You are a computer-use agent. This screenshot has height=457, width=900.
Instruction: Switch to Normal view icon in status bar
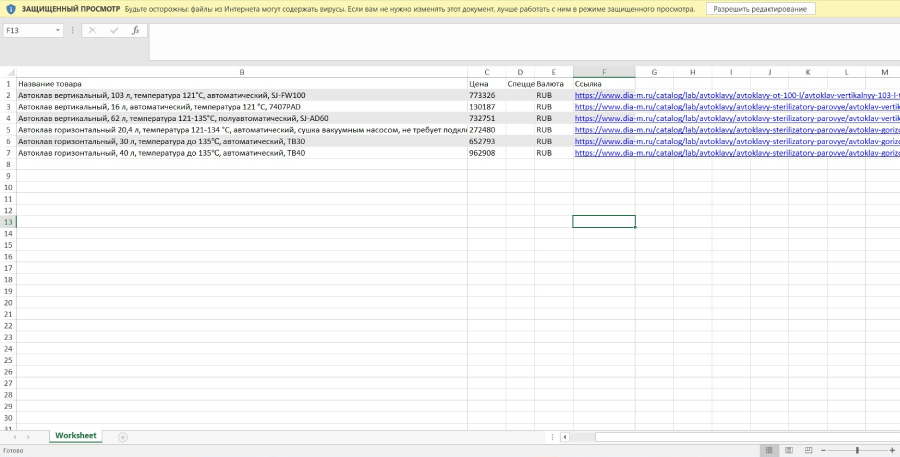click(x=769, y=450)
